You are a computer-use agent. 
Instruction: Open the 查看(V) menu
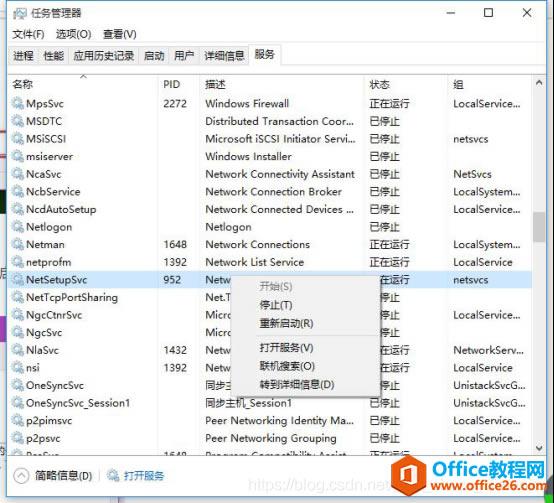(119, 34)
